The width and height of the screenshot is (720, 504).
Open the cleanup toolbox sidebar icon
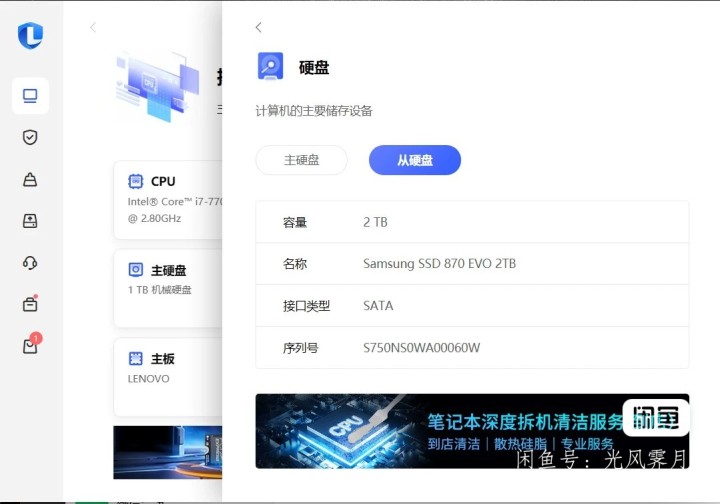[x=30, y=179]
